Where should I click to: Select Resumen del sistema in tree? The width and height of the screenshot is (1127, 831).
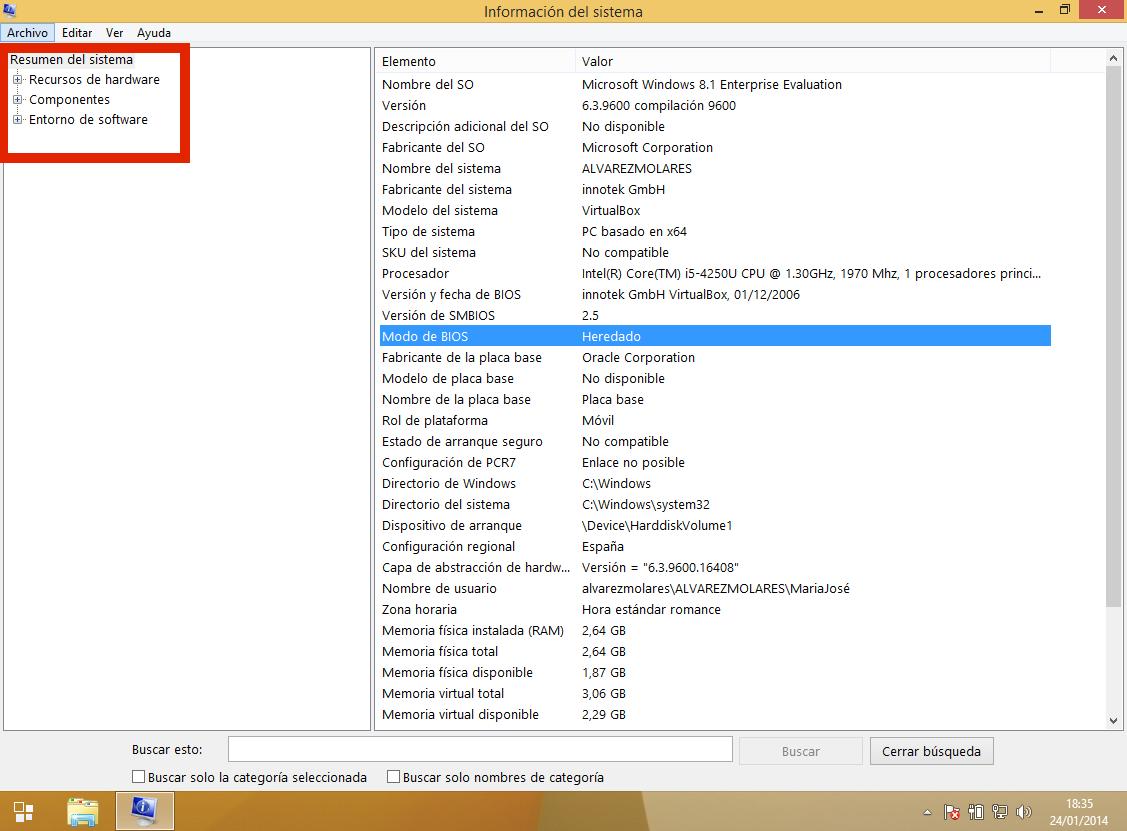point(71,60)
